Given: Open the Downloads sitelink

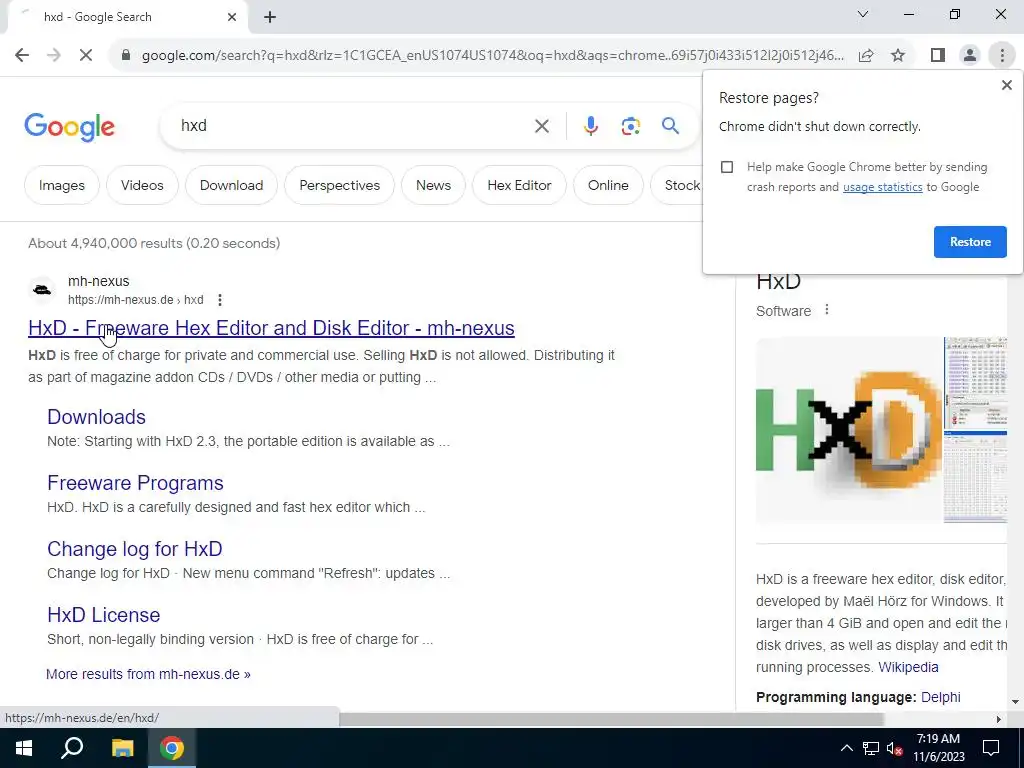Looking at the screenshot, I should [97, 417].
